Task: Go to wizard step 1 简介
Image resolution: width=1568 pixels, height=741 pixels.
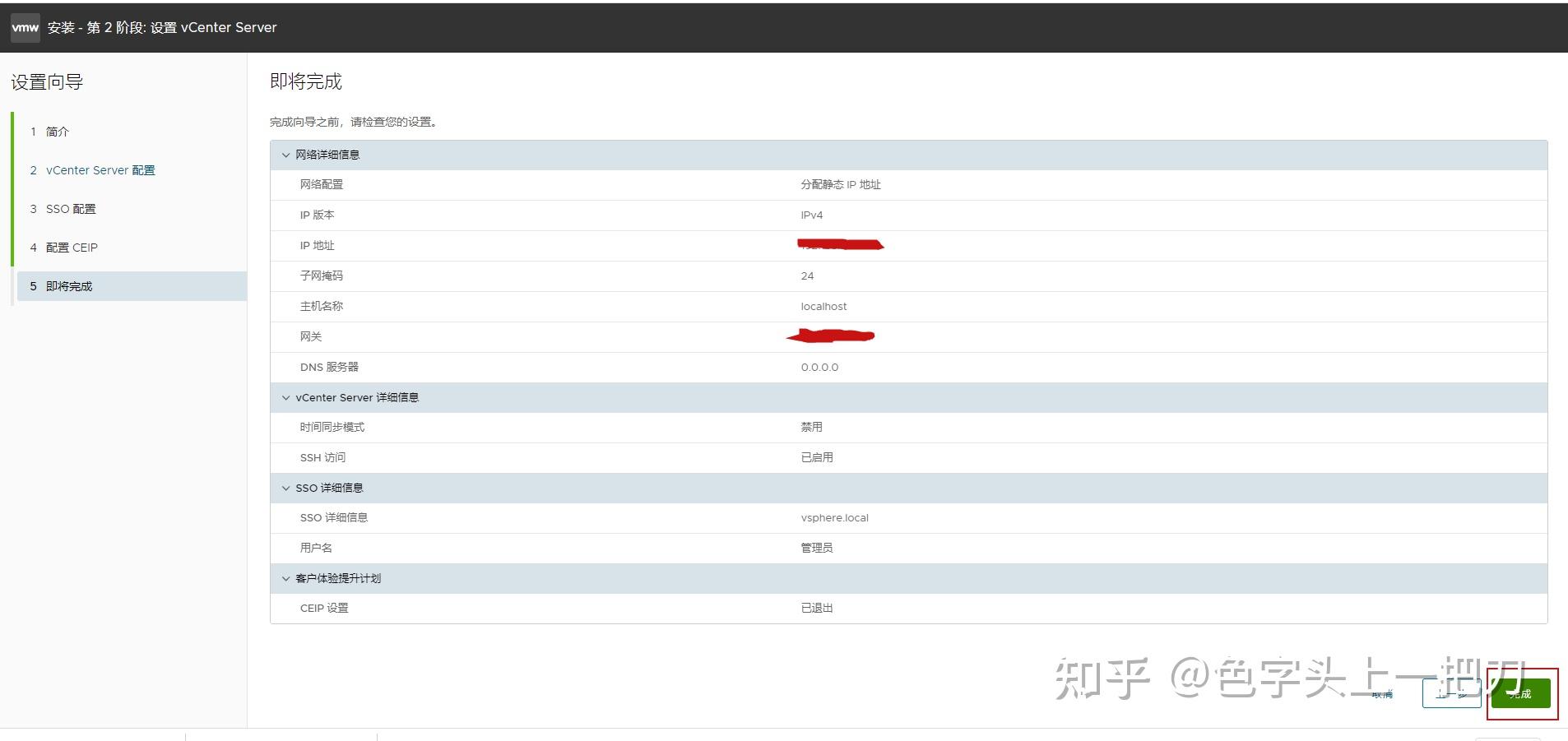Action: 49,132
